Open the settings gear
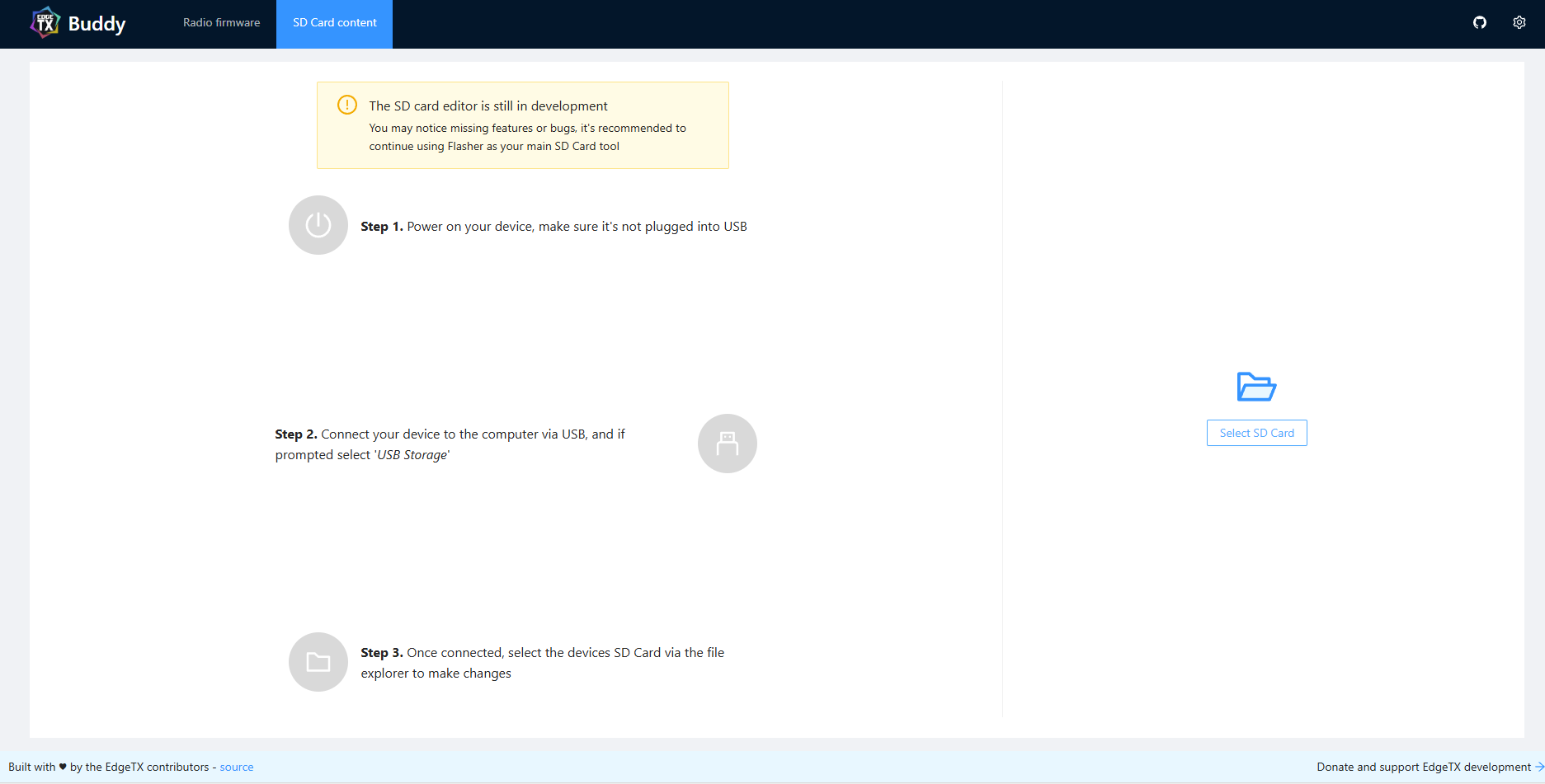The width and height of the screenshot is (1545, 784). 1519,22
